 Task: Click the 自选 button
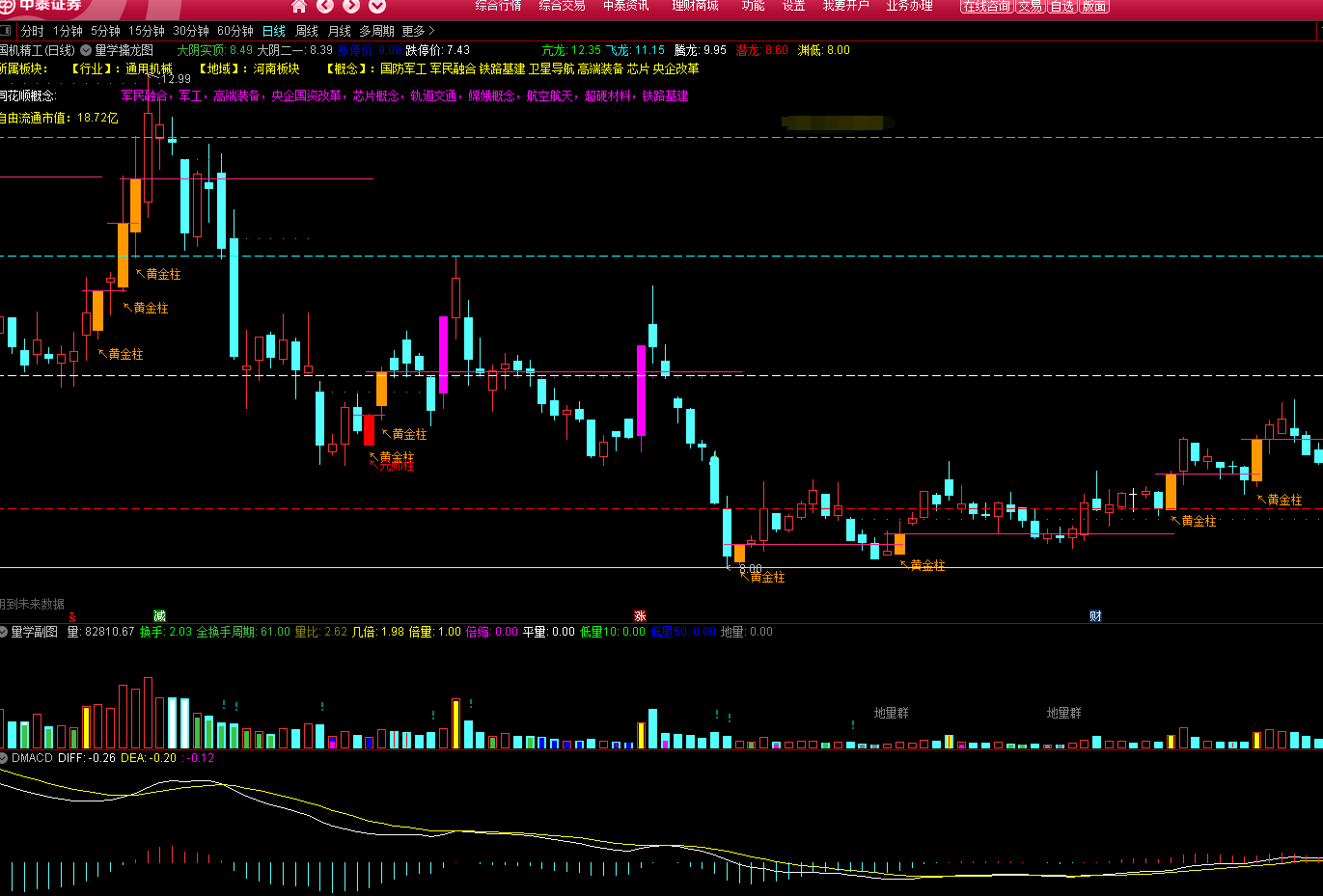pos(1061,6)
